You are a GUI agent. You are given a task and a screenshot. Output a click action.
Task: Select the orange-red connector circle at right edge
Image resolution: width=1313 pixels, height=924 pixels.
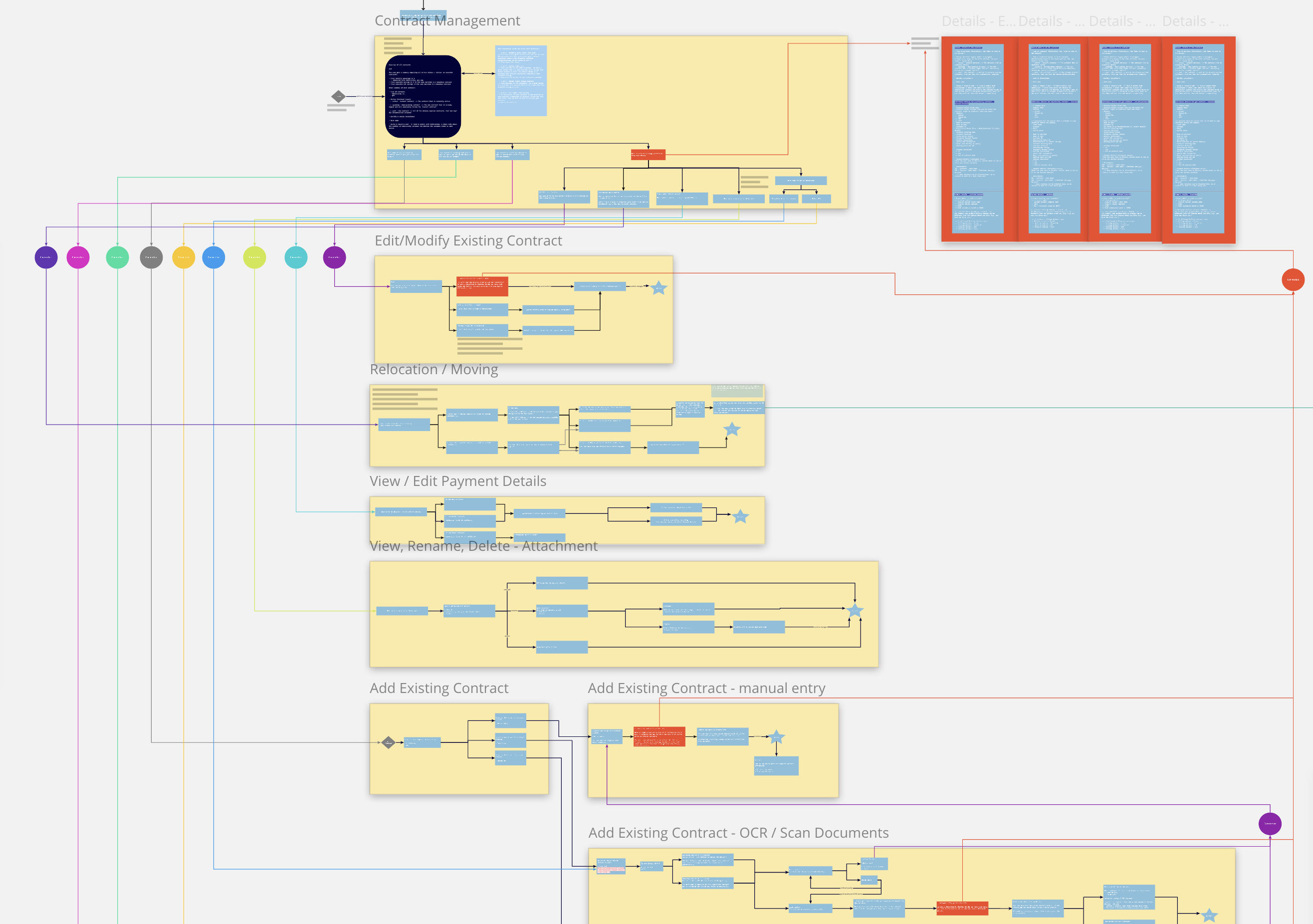[1293, 279]
